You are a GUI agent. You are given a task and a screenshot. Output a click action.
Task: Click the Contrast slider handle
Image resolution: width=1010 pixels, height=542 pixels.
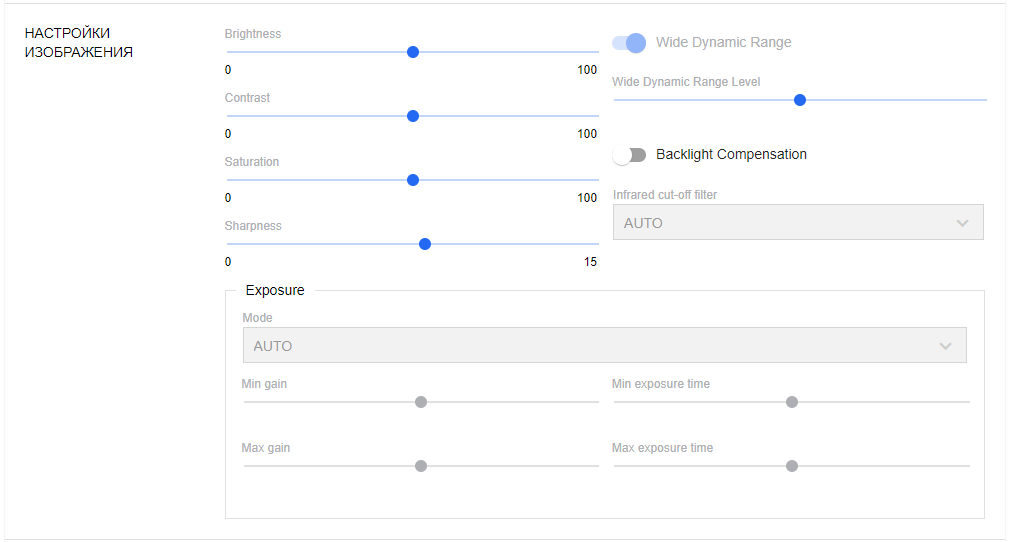click(x=413, y=116)
